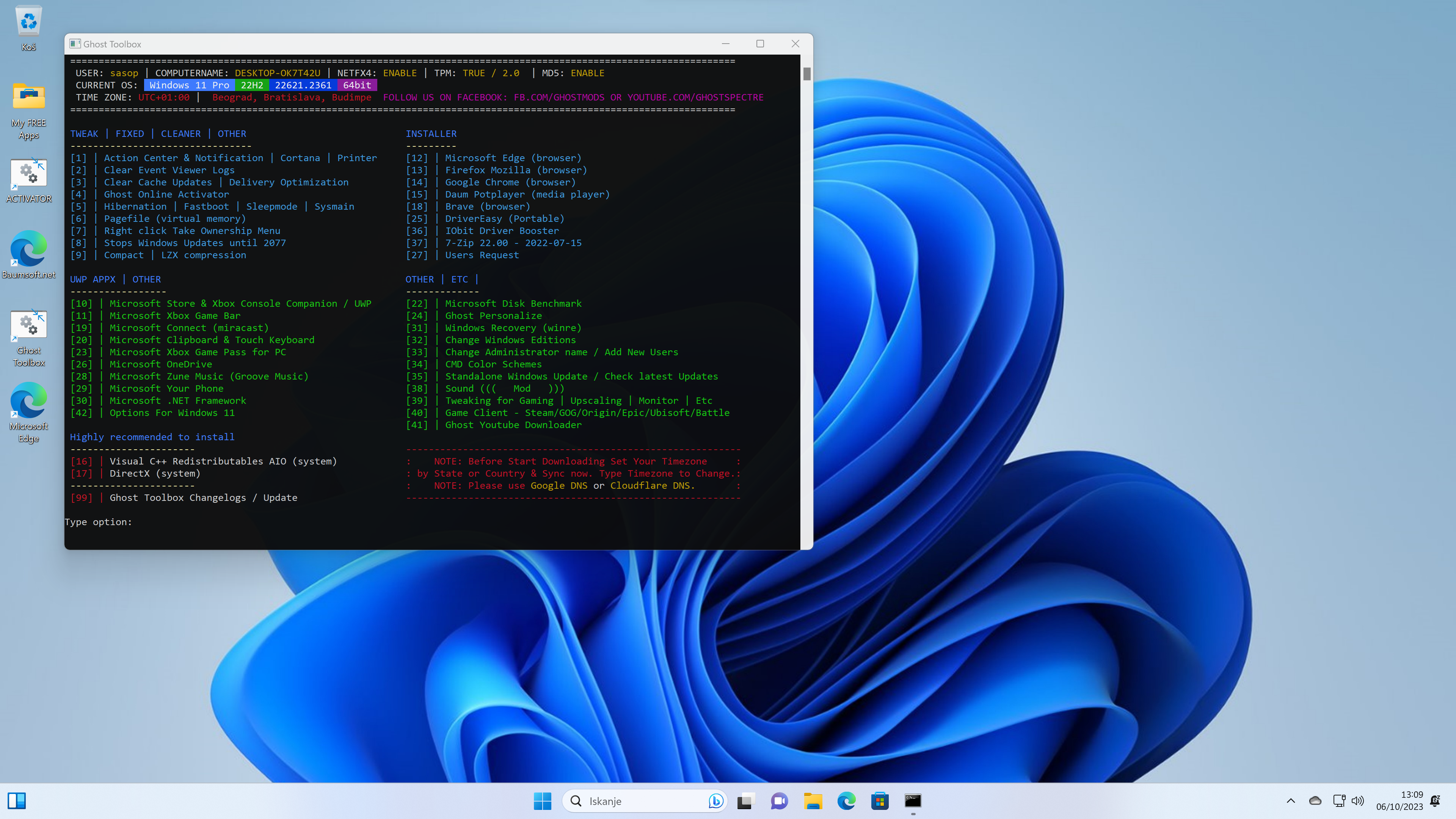Click option [99] Ghost Toolbox Changelogs / Update
Screen dimensions: 1456x819
(x=184, y=497)
